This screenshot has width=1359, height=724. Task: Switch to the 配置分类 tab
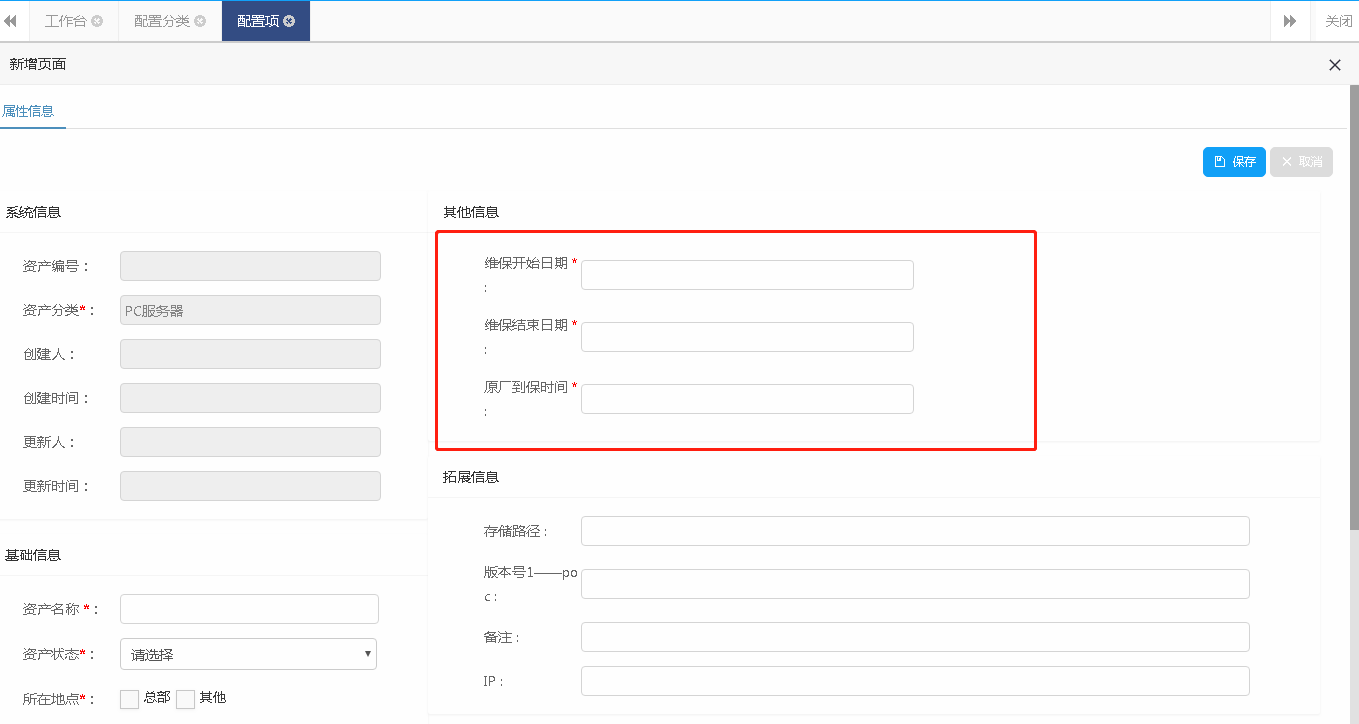(161, 21)
